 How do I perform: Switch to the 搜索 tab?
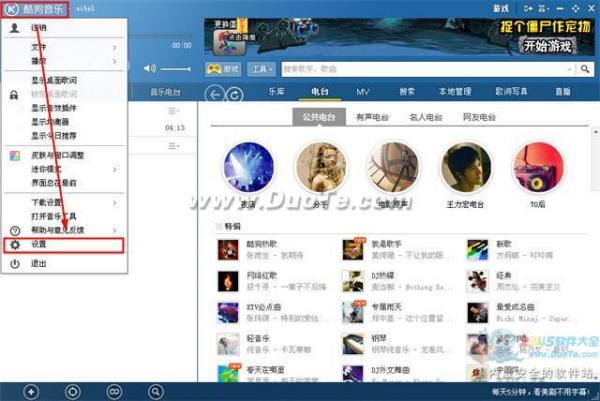pyautogui.click(x=407, y=91)
